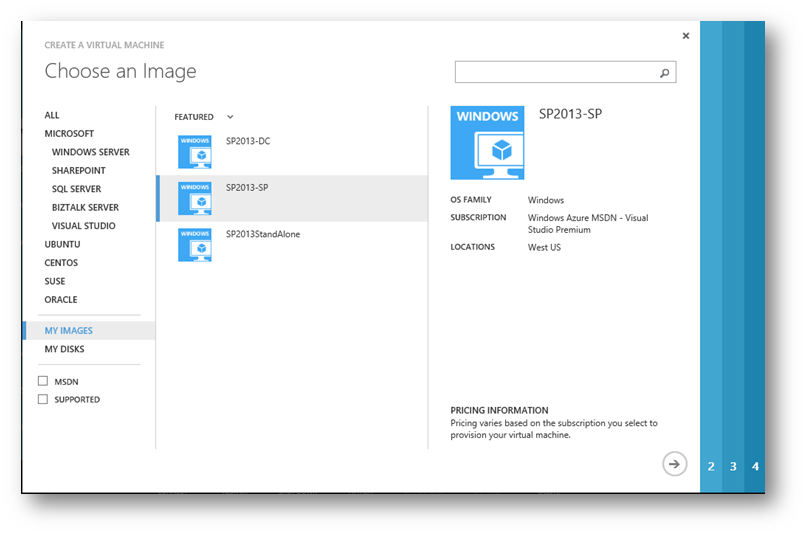Tick the MSDN checkbox
This screenshot has height=536, width=807.
click(x=43, y=381)
